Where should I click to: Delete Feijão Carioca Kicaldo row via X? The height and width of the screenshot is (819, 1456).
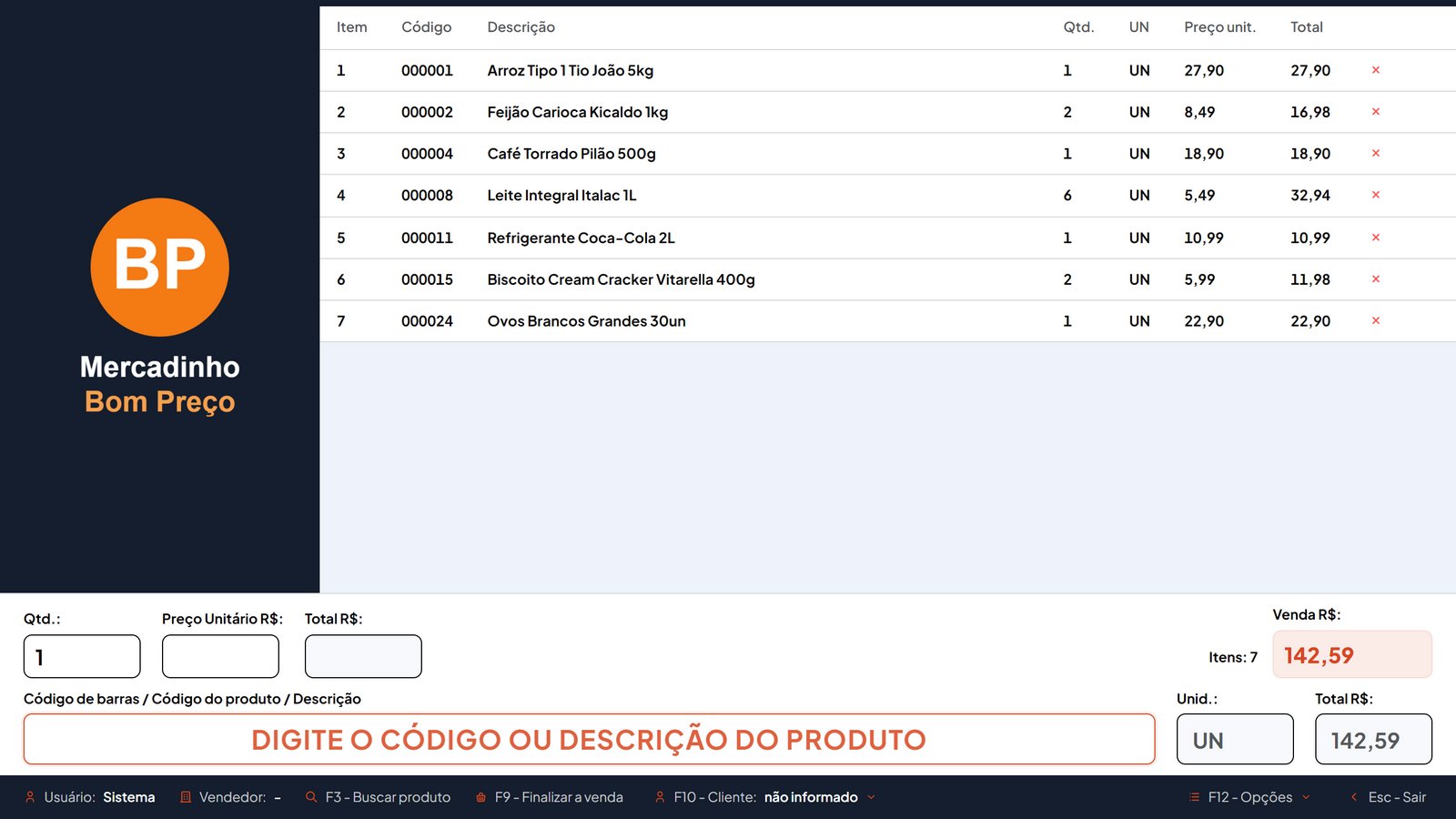pos(1375,112)
